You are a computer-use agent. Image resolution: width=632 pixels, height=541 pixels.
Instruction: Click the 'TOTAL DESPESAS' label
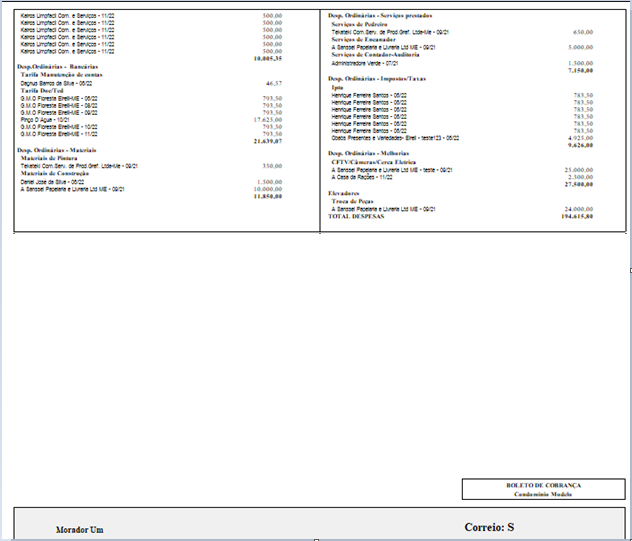(356, 216)
